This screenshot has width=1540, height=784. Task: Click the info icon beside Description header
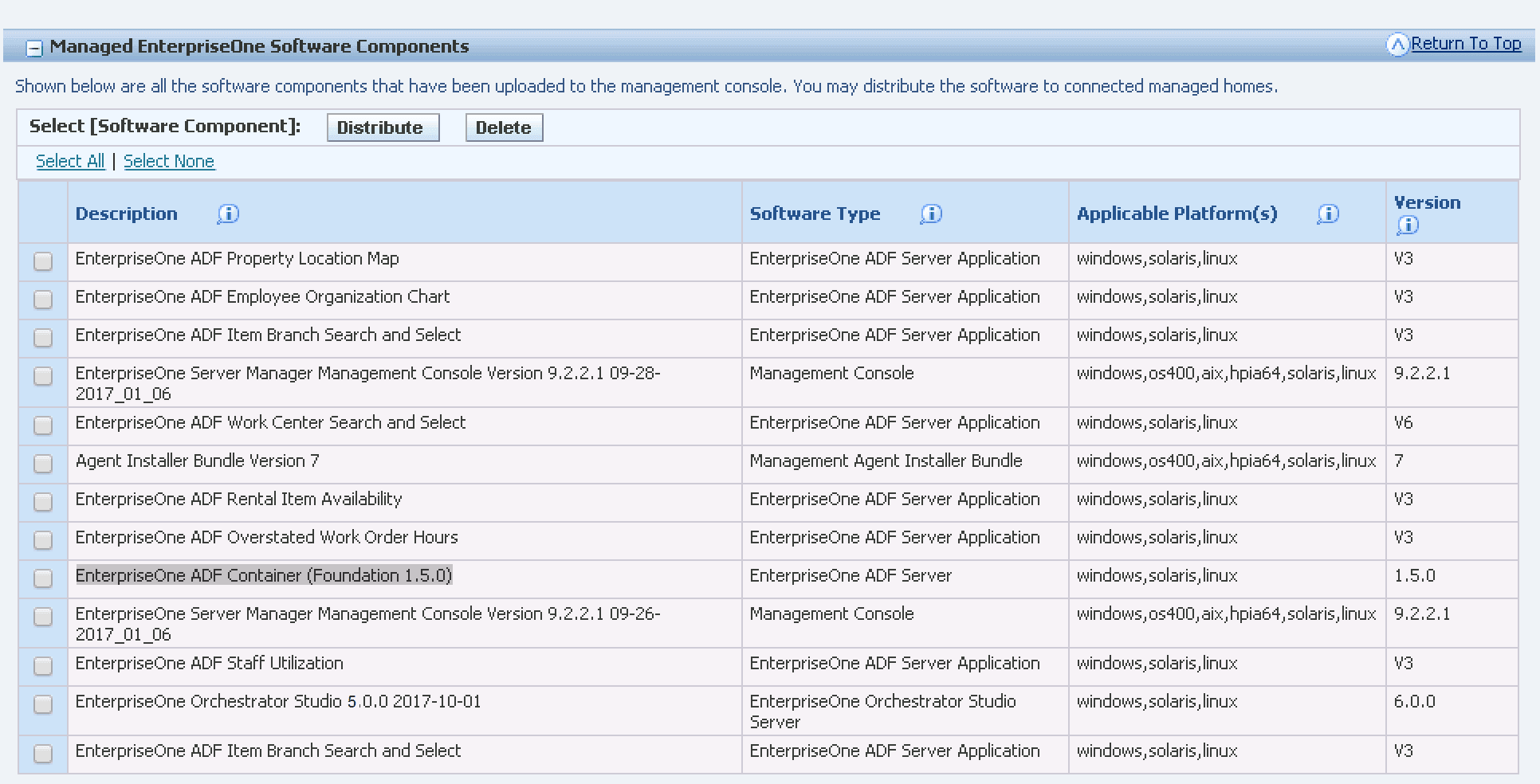(228, 214)
